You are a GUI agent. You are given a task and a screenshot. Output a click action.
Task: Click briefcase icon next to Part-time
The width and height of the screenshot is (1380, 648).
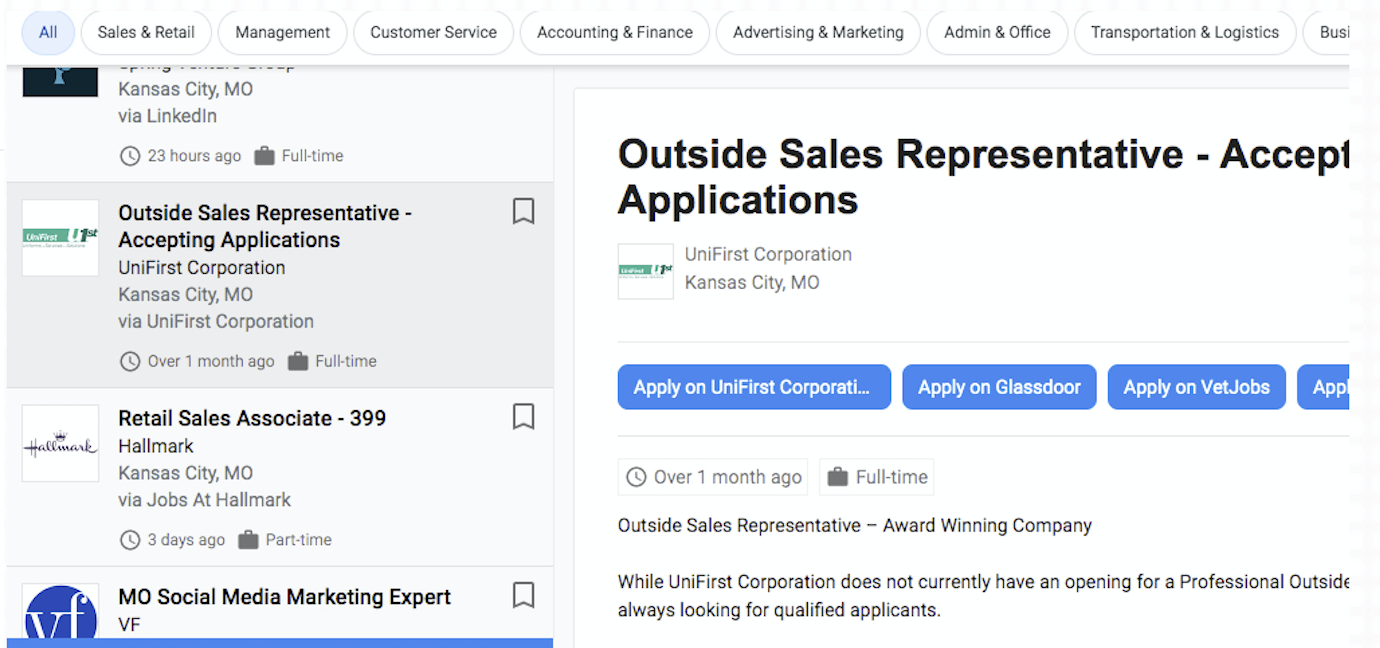248,540
